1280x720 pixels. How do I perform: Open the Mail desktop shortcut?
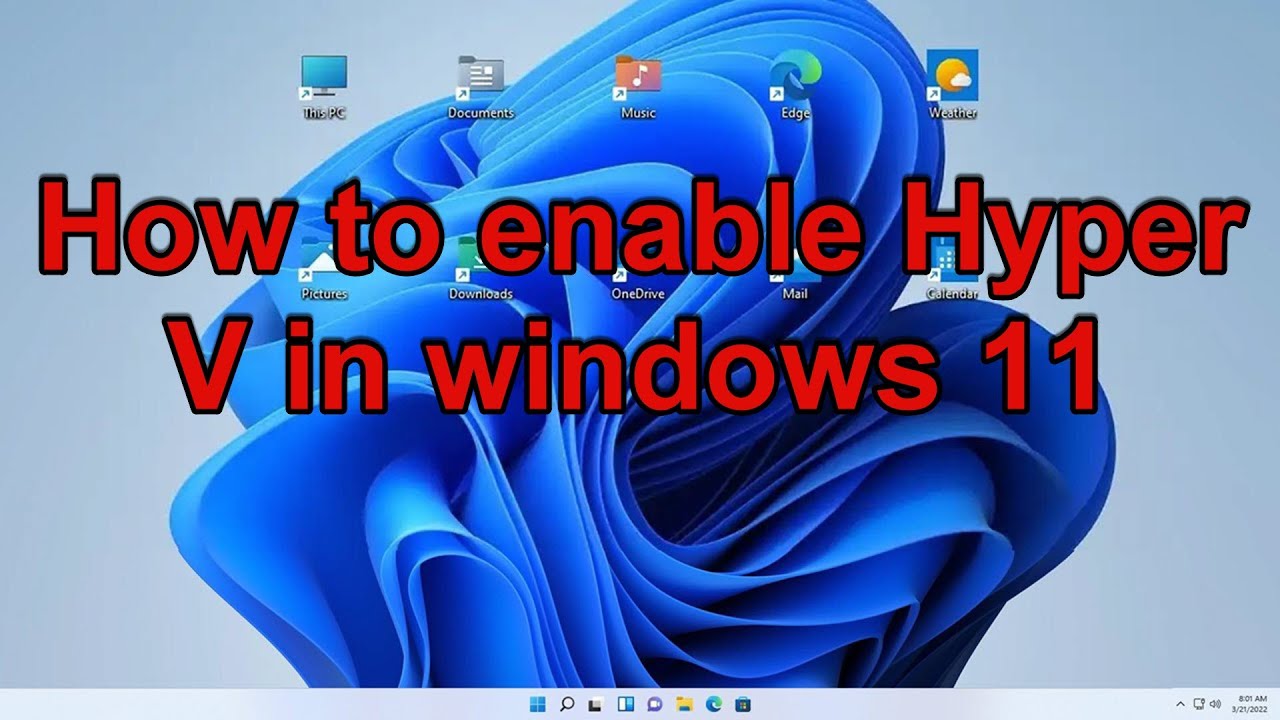click(x=795, y=270)
